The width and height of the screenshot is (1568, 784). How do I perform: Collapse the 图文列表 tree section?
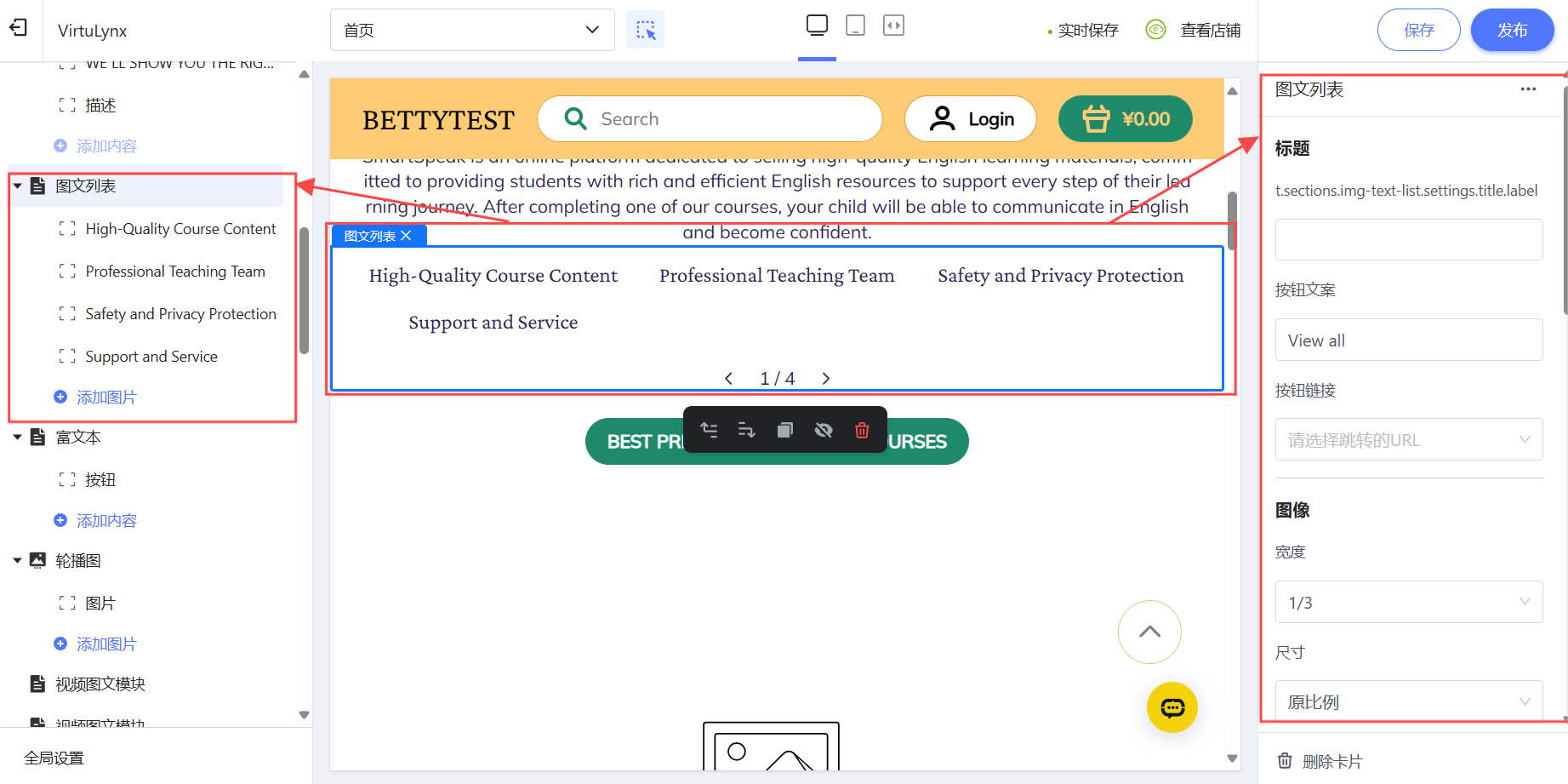pos(17,186)
